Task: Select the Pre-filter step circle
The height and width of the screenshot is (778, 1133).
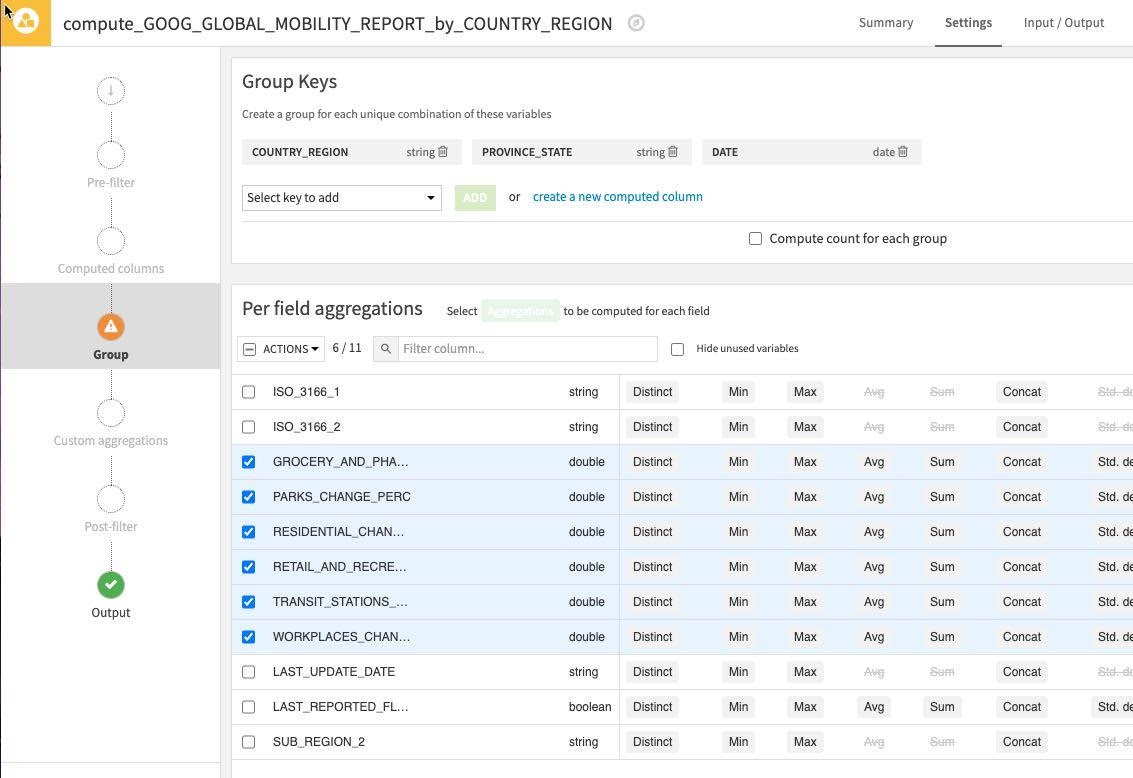Action: pos(111,155)
